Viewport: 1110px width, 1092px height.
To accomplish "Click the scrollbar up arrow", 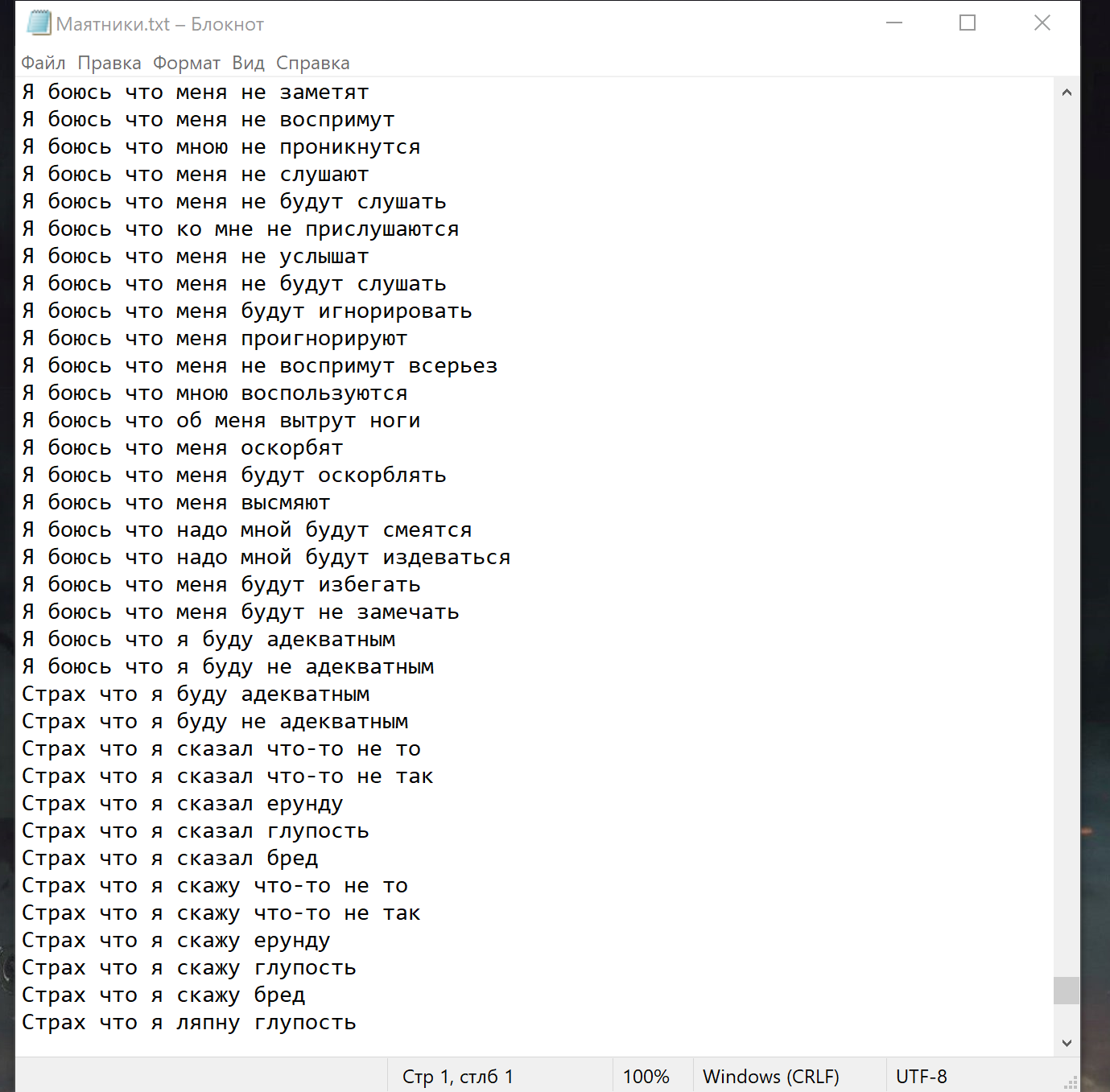I will [1067, 92].
